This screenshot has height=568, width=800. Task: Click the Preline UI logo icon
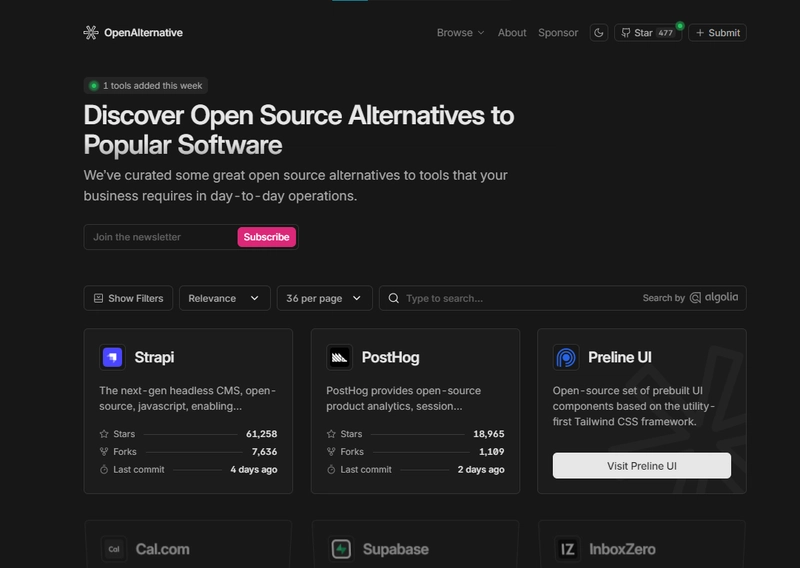(x=566, y=357)
